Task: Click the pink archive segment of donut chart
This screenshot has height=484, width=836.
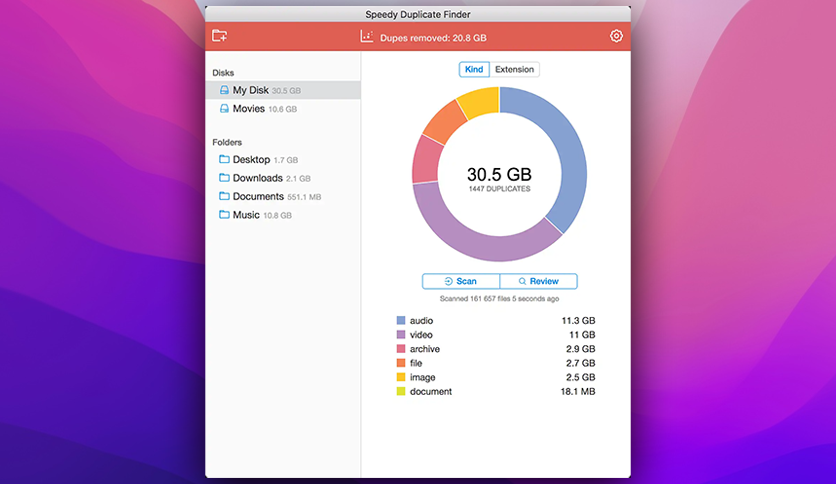Action: point(426,159)
